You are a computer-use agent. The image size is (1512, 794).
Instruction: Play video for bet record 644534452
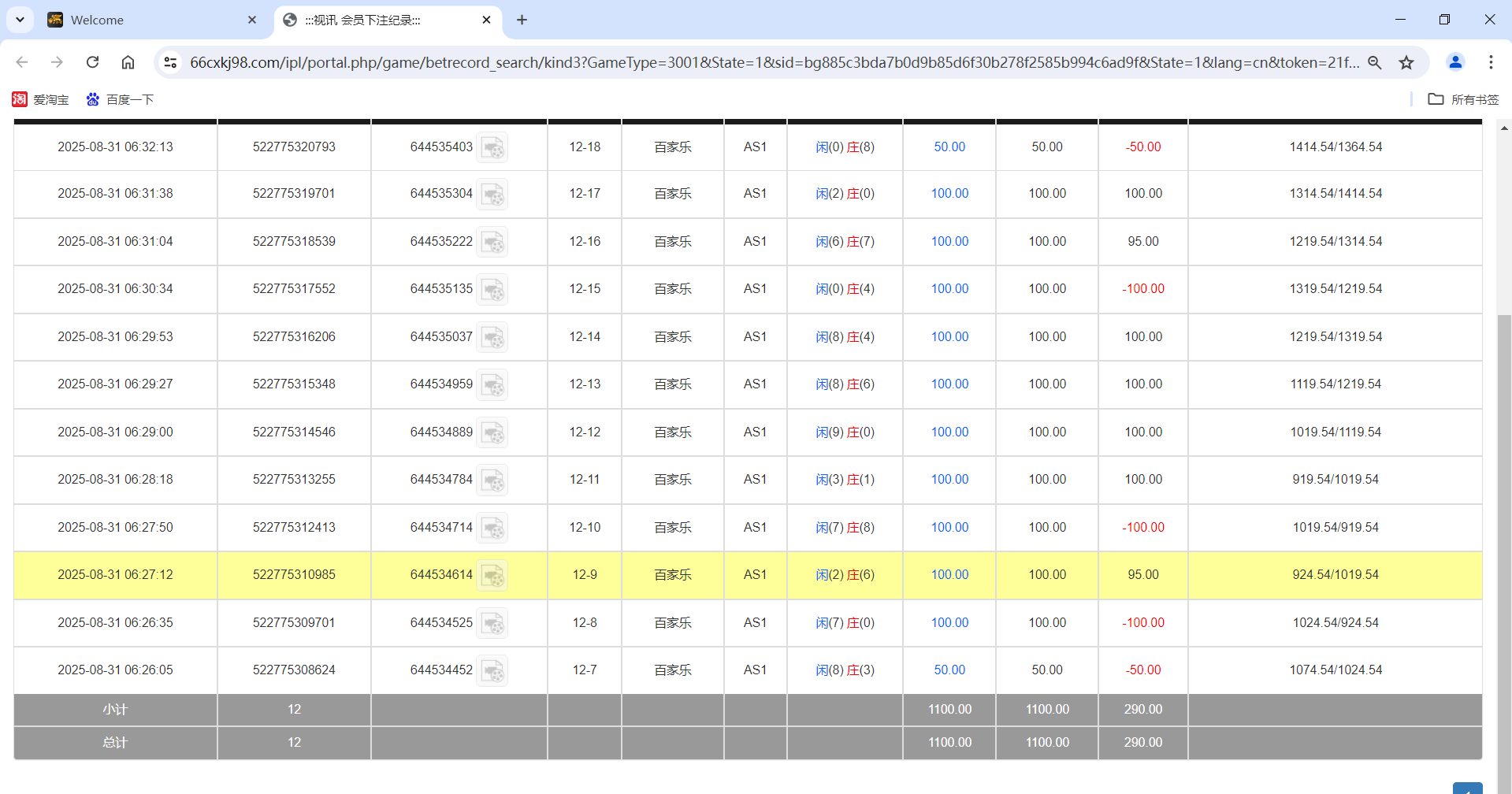pyautogui.click(x=493, y=670)
